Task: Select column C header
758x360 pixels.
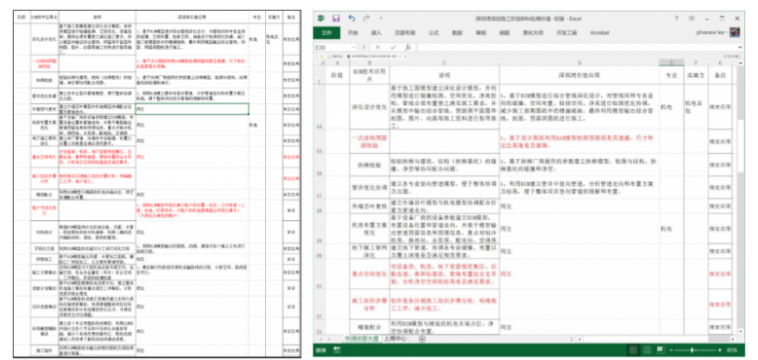Action: 444,63
